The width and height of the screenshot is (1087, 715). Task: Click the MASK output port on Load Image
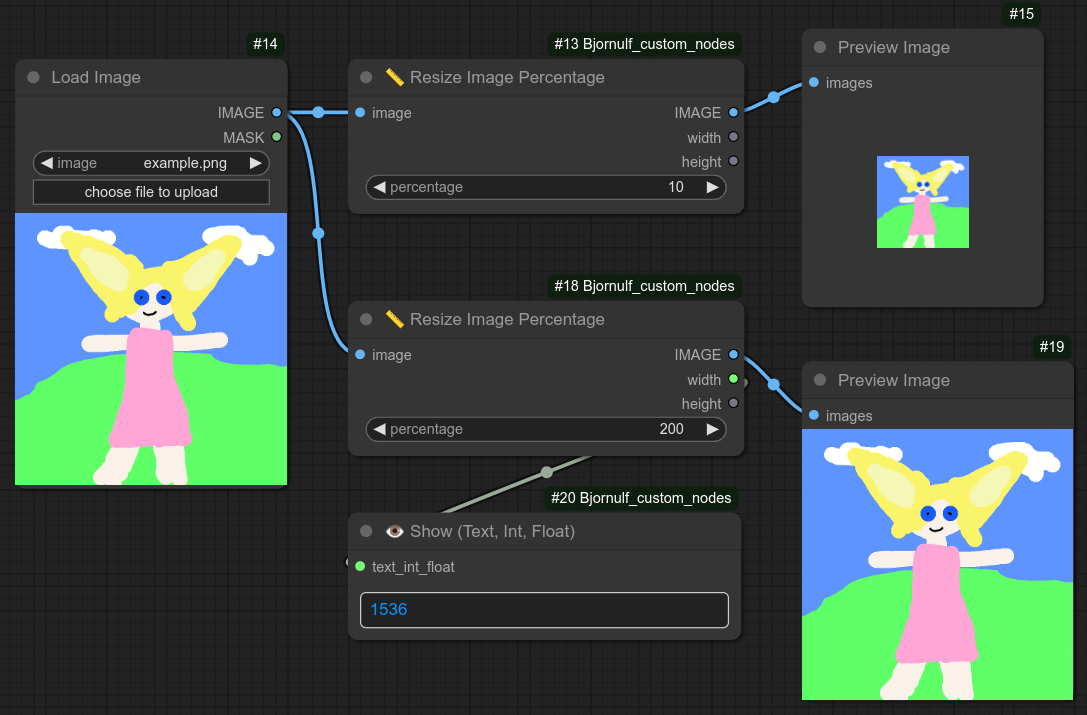coord(276,137)
